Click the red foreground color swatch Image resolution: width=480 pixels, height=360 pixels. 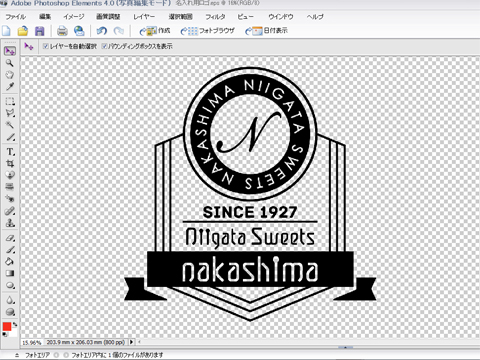[x=7, y=327]
